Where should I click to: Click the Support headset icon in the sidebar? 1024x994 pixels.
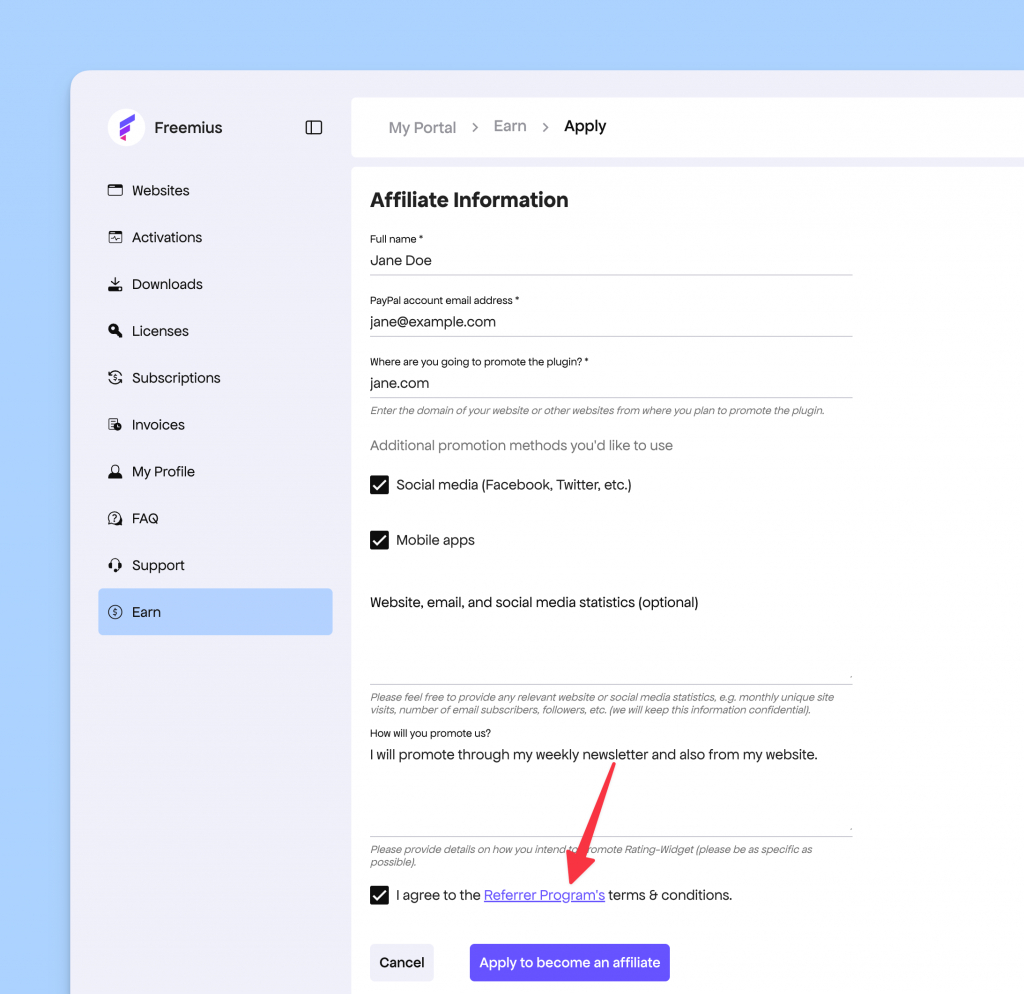tap(115, 565)
